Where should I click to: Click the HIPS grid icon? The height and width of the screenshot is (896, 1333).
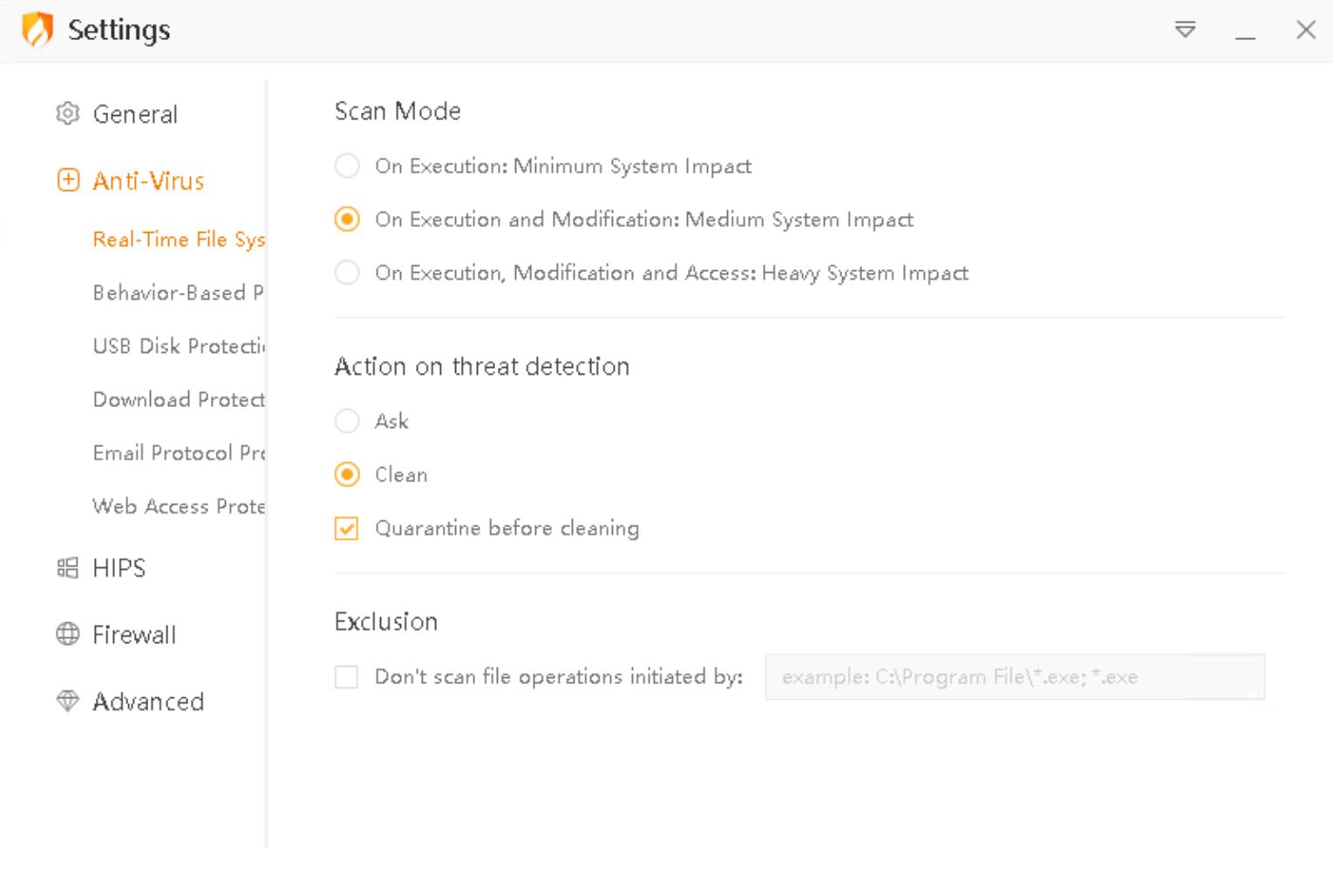coord(68,568)
